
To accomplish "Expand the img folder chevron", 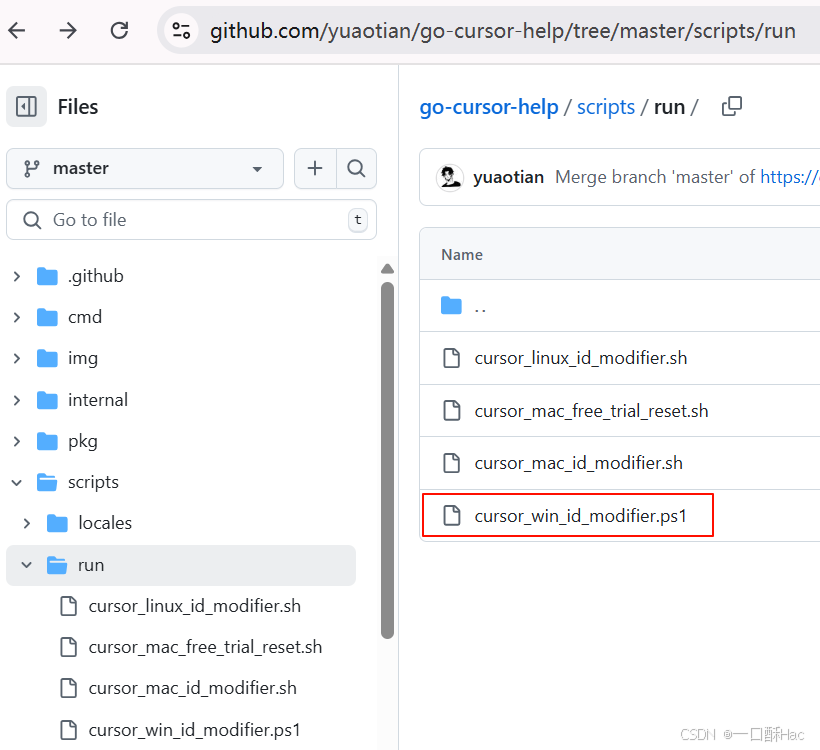I will tap(17, 358).
